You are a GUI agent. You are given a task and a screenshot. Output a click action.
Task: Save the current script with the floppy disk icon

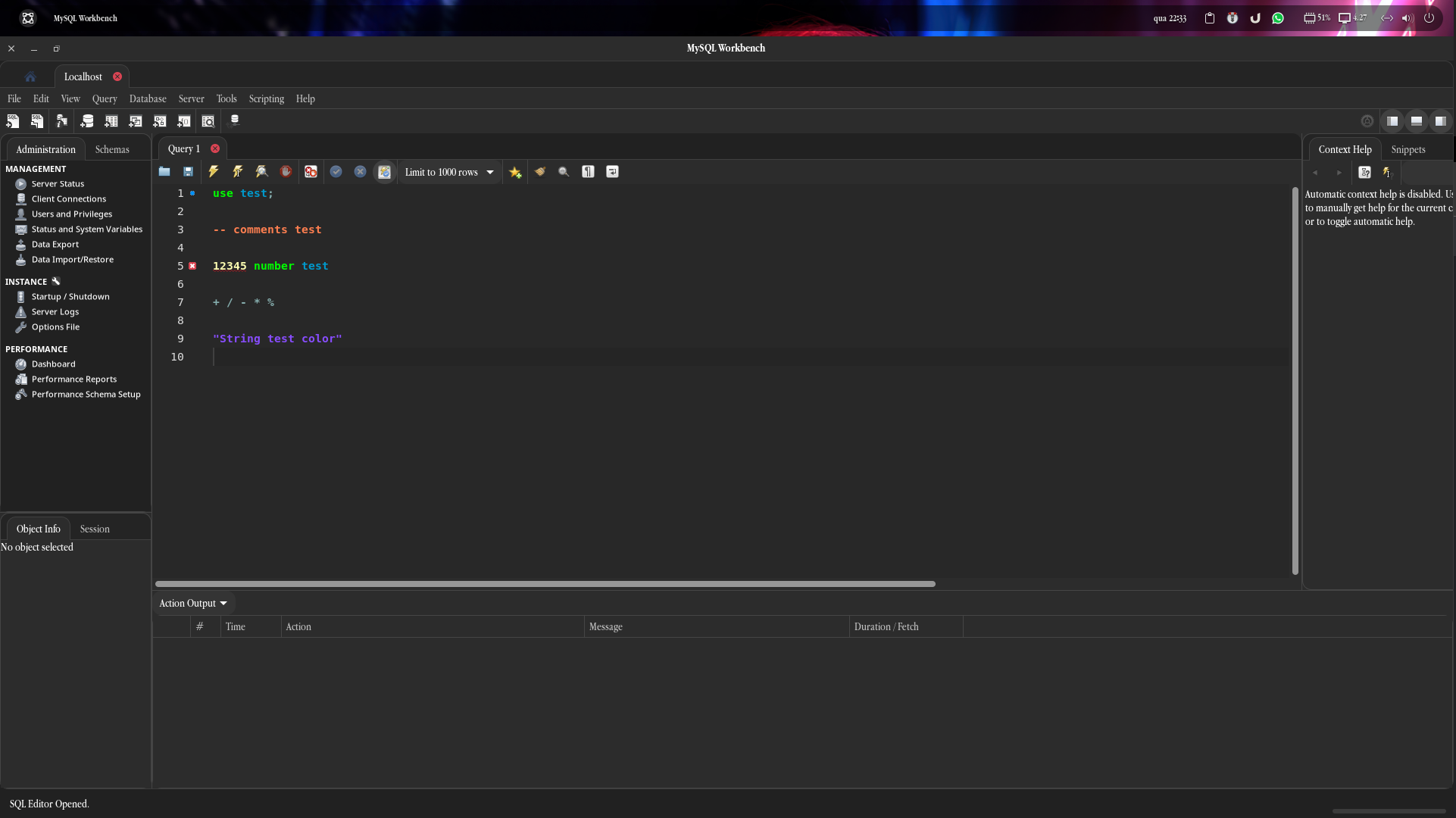[x=189, y=172]
